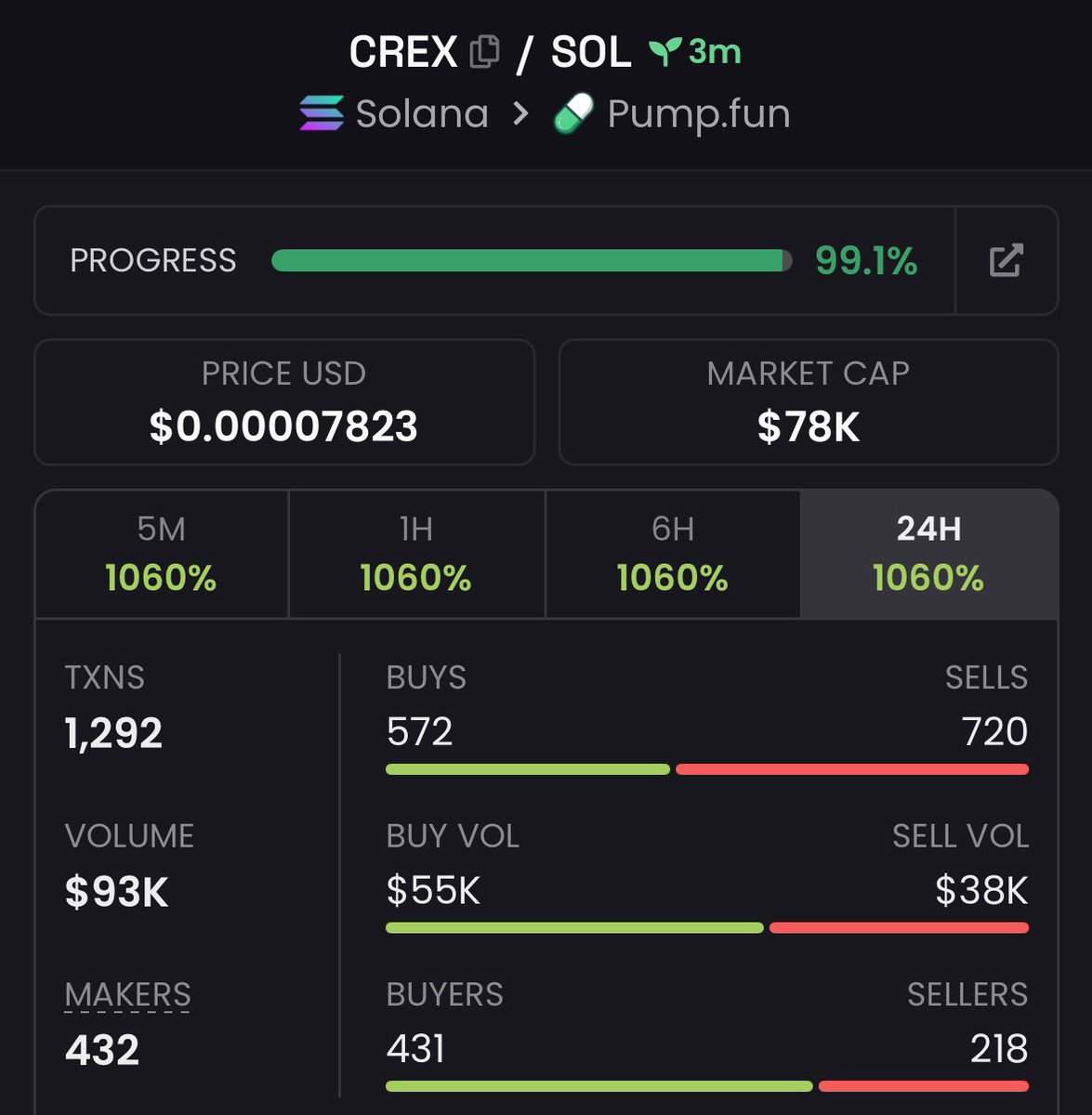
Task: Open the external link icon beside progress
Action: click(1006, 260)
